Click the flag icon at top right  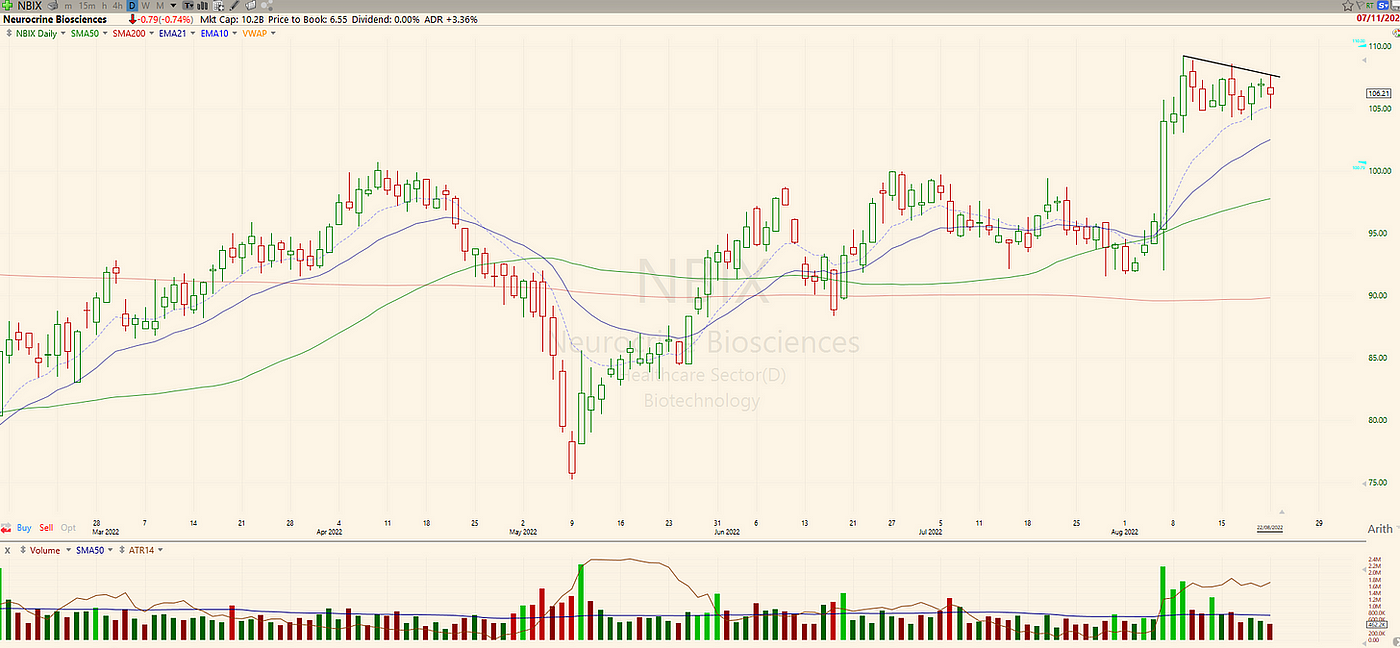[1360, 5]
